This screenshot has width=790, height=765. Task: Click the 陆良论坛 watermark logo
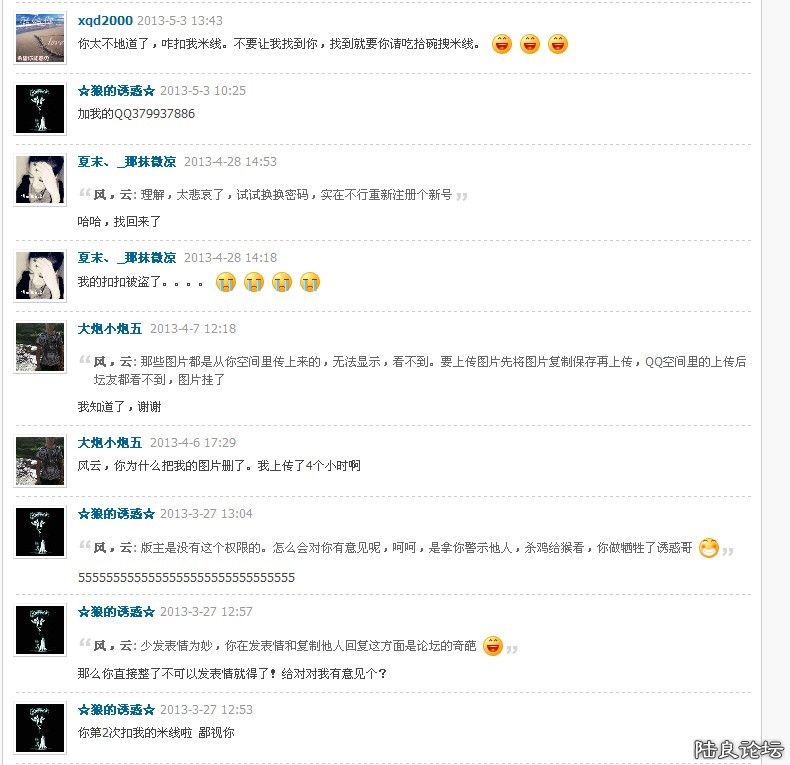pyautogui.click(x=738, y=749)
